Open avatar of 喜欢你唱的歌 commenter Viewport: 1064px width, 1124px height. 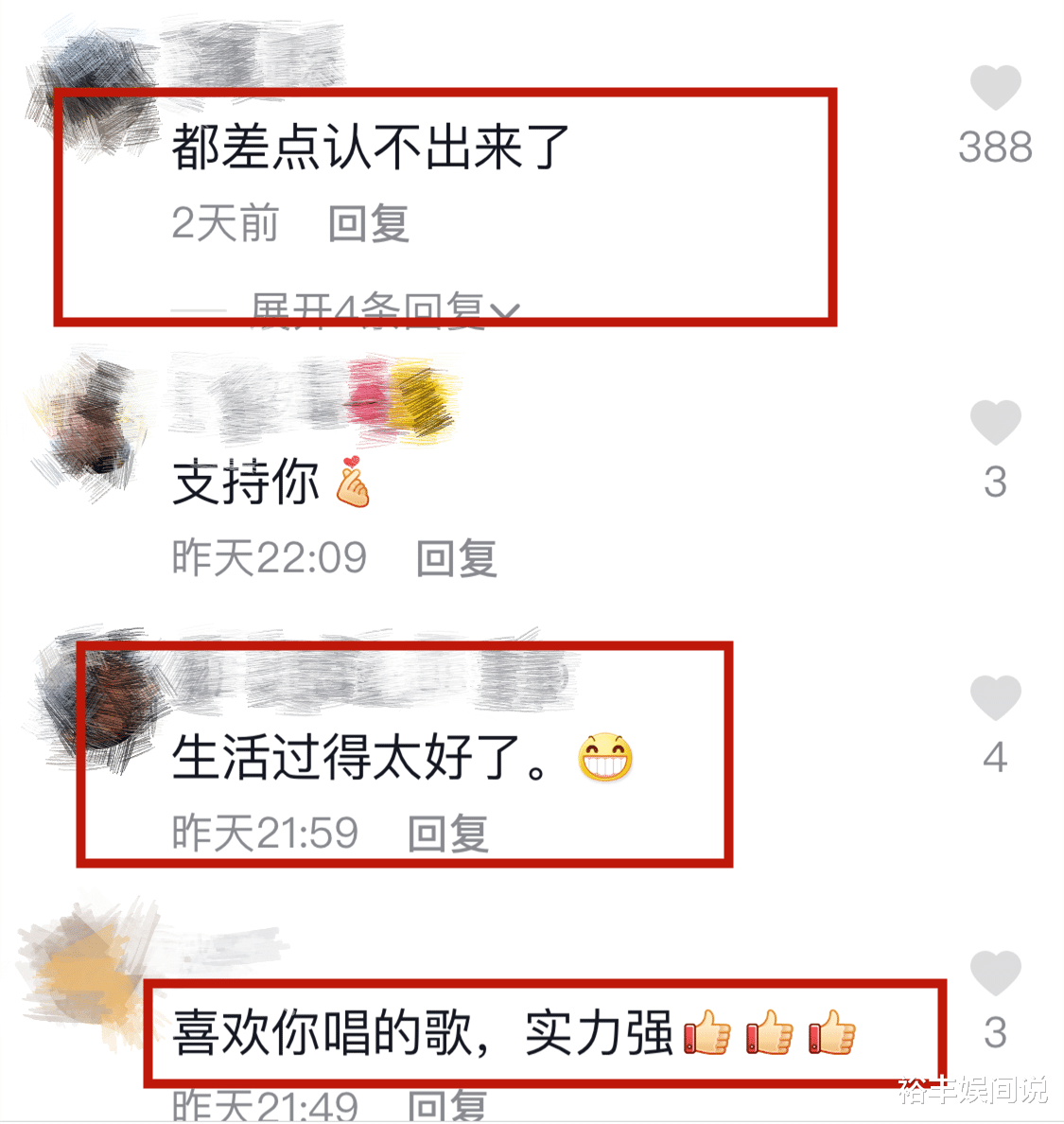coord(84,972)
